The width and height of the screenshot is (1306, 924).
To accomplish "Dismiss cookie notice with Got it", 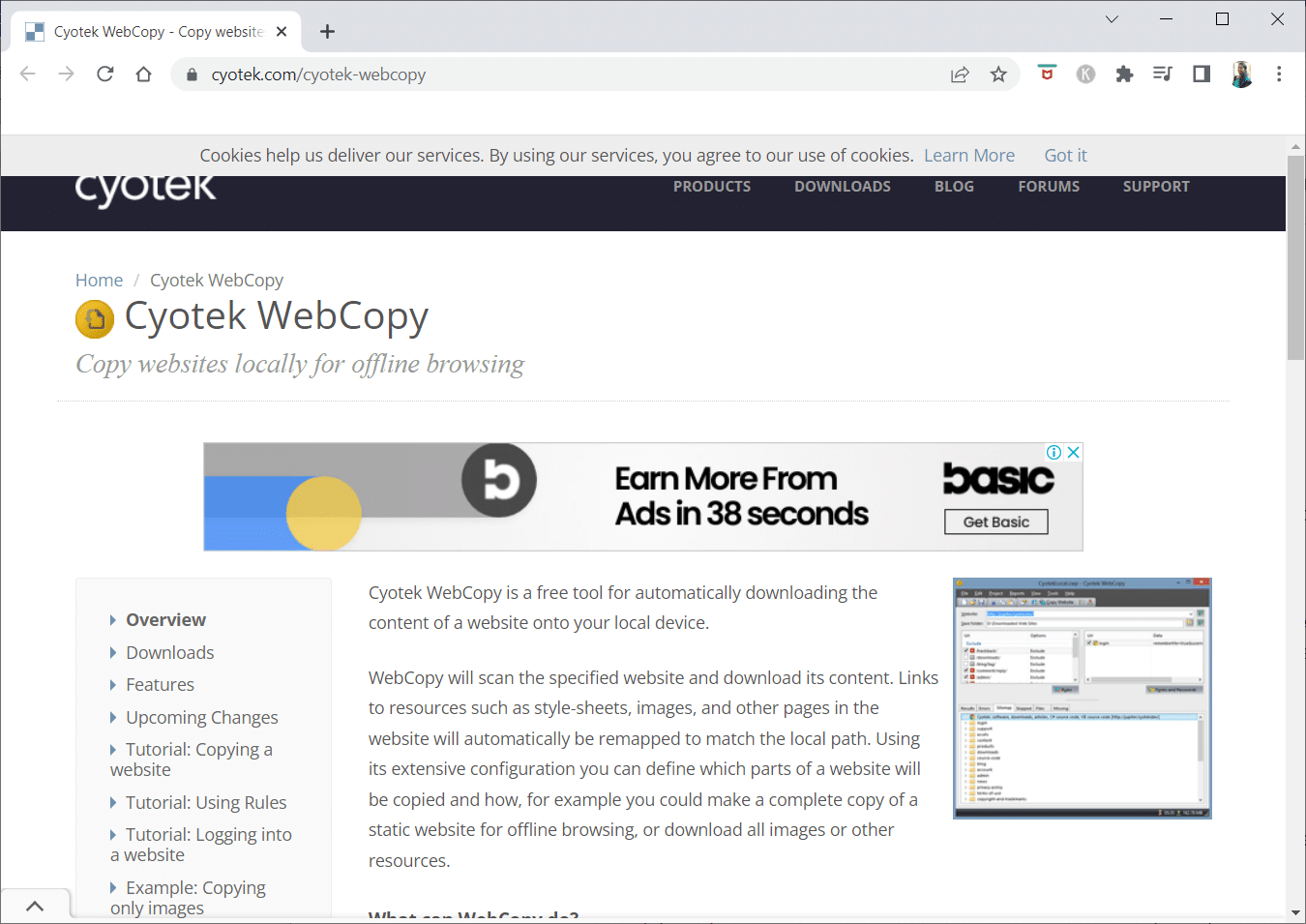I will click(1065, 156).
